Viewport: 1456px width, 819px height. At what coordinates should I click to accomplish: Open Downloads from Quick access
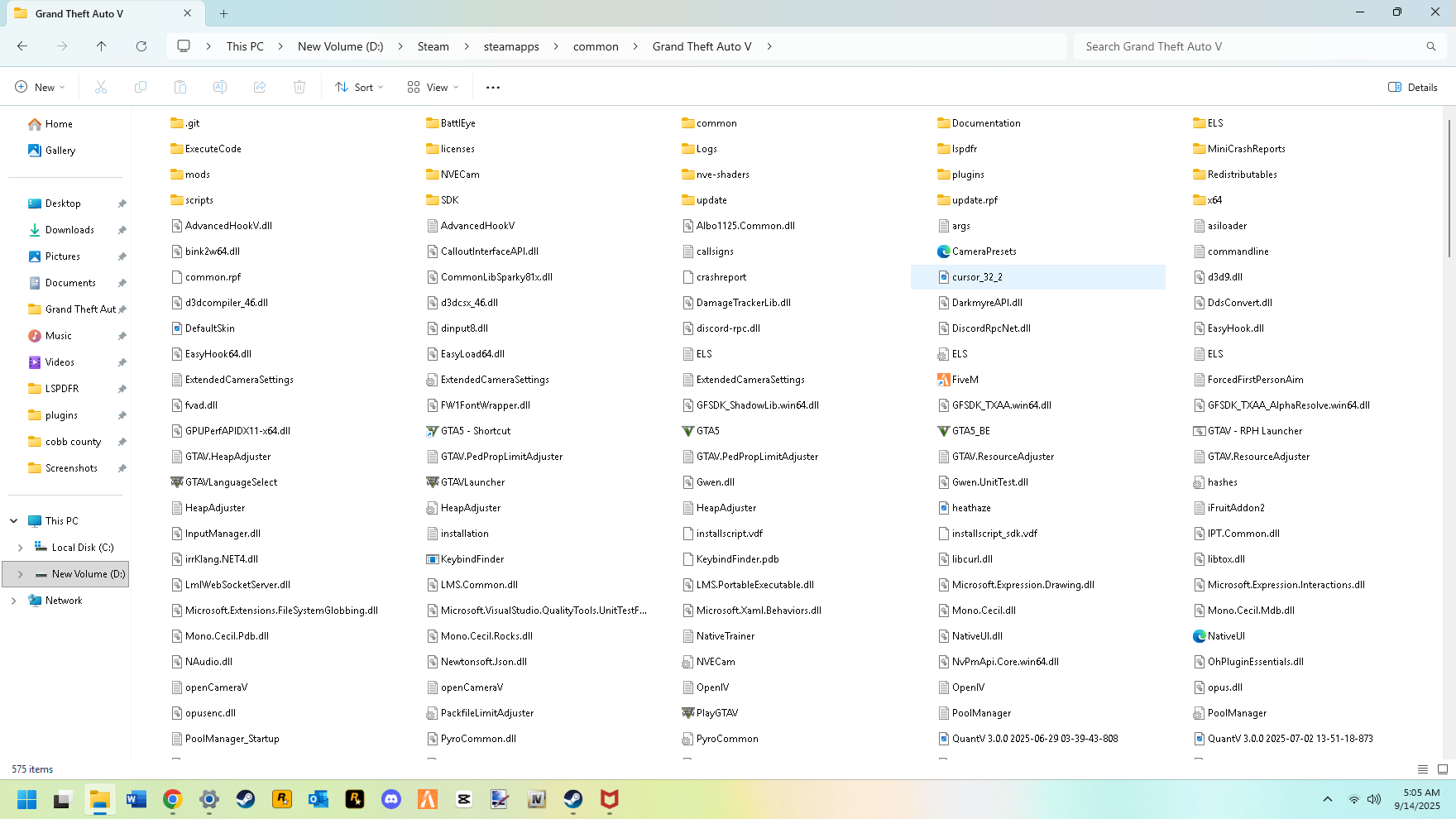[x=69, y=230]
